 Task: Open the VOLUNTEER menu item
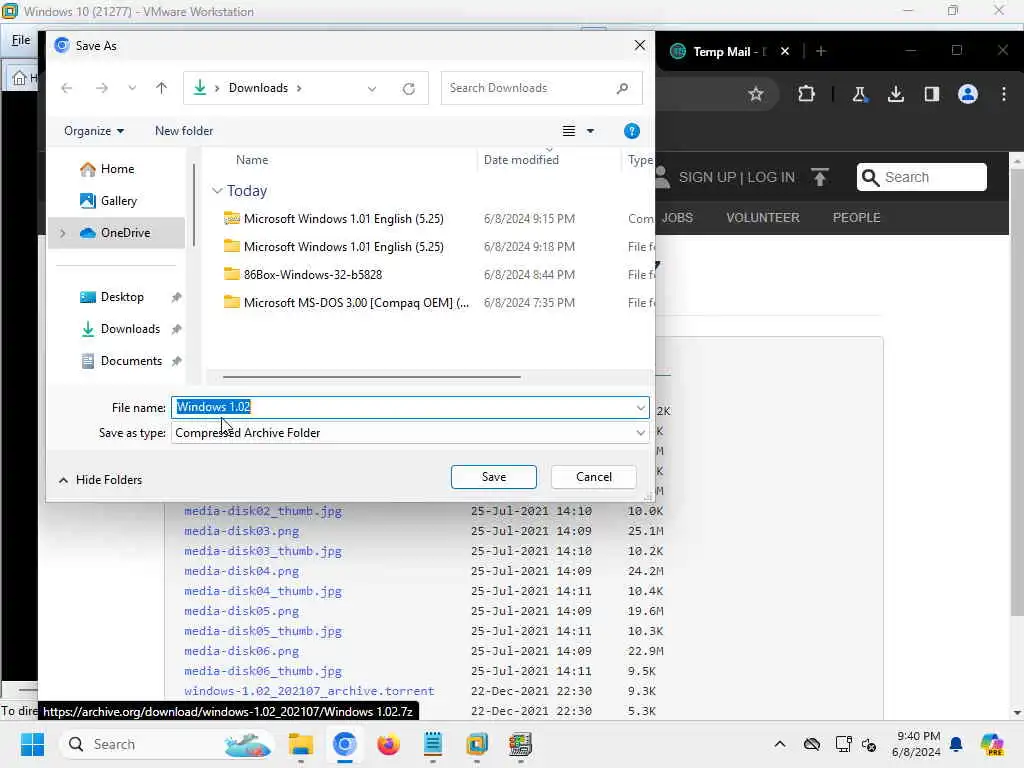point(763,218)
